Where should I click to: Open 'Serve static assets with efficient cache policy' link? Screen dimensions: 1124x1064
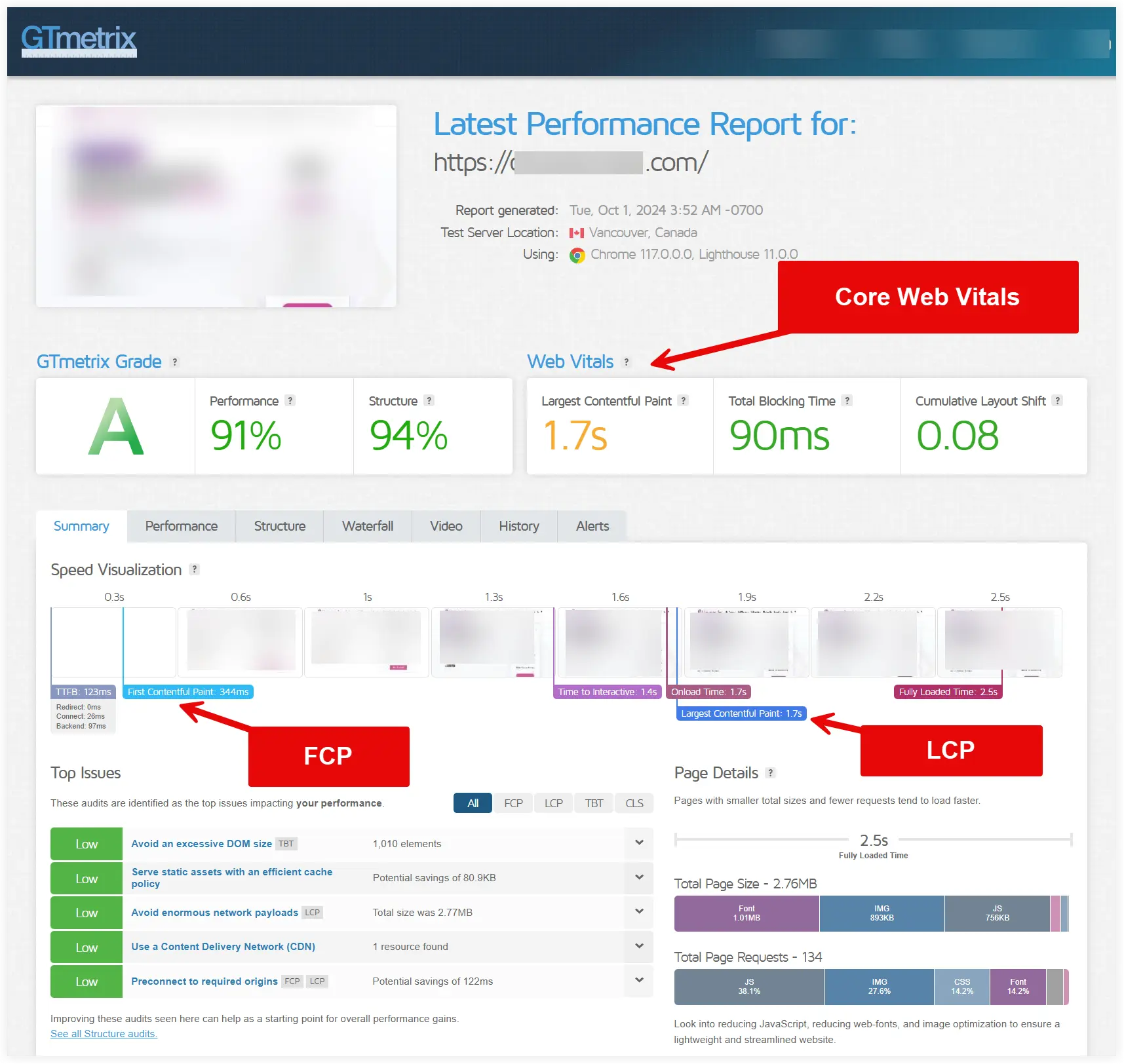pos(232,878)
